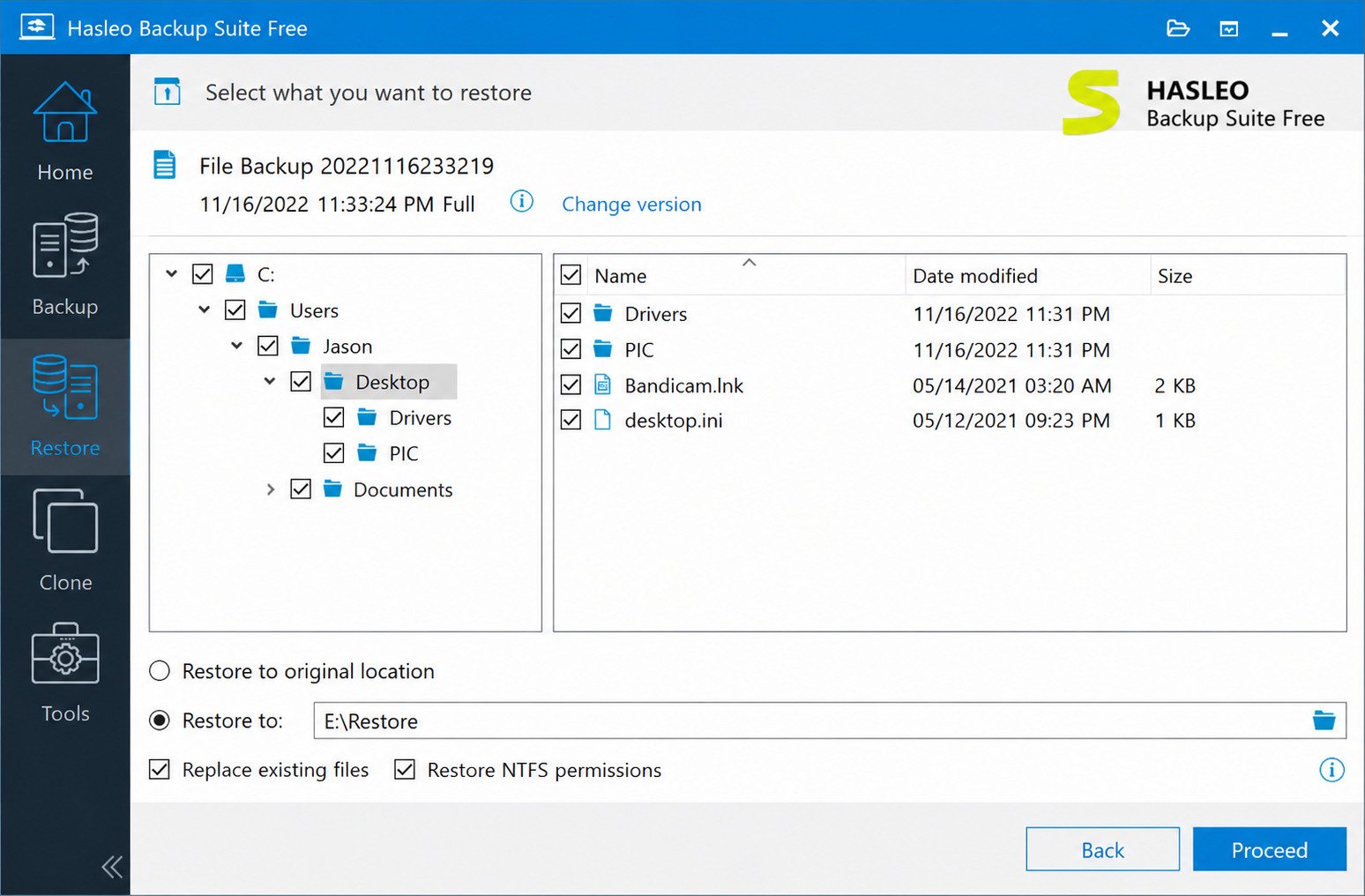Collapse the sidebar with double-arrow icon
The height and width of the screenshot is (896, 1365).
pos(112,867)
